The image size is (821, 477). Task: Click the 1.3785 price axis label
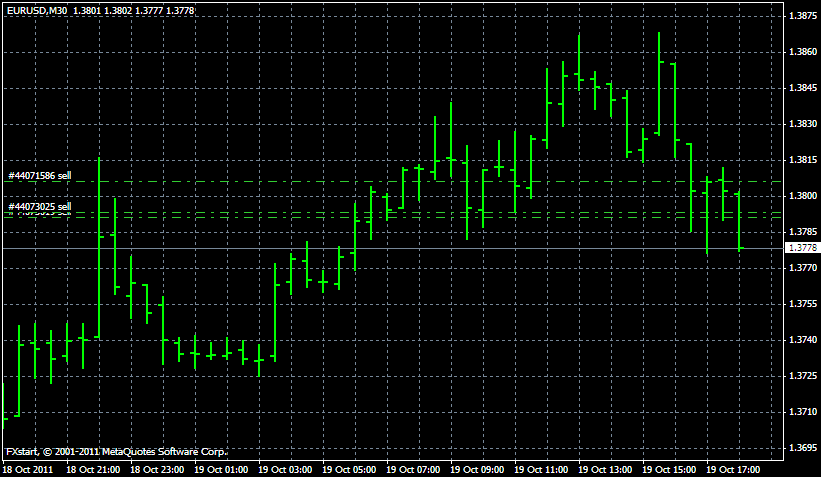803,232
